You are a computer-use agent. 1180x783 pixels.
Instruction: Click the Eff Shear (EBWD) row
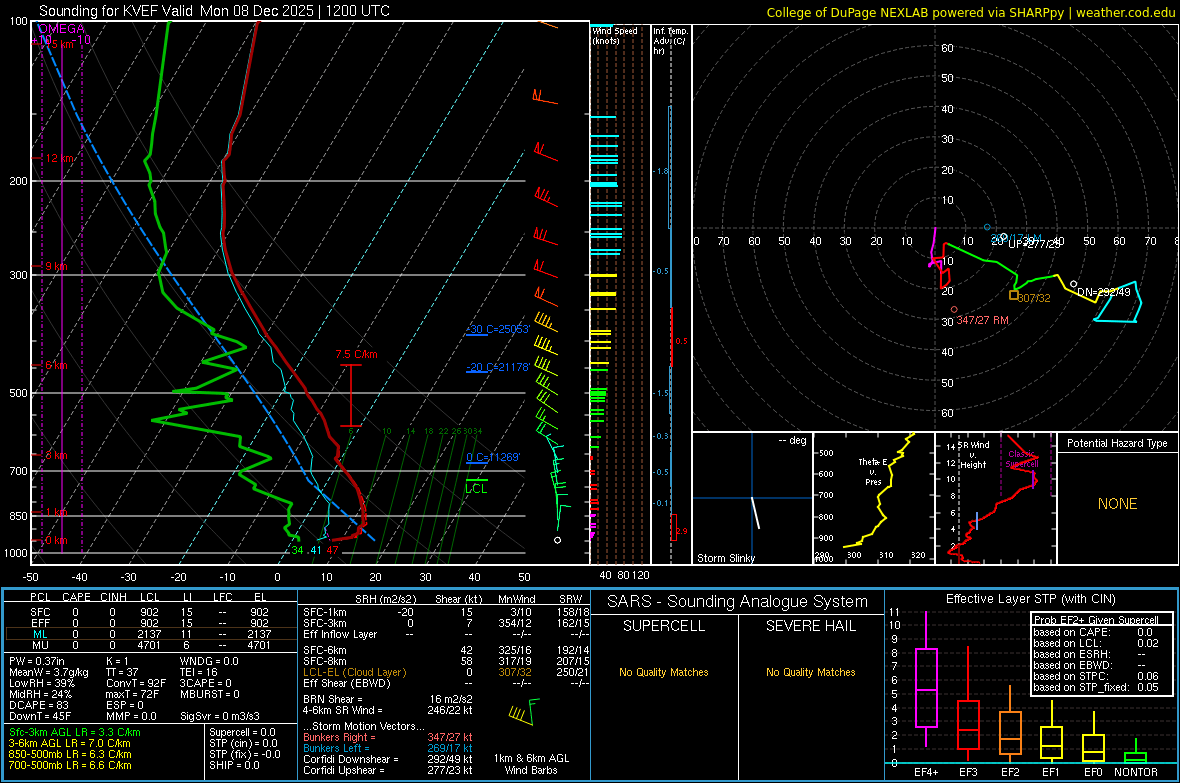pos(446,684)
